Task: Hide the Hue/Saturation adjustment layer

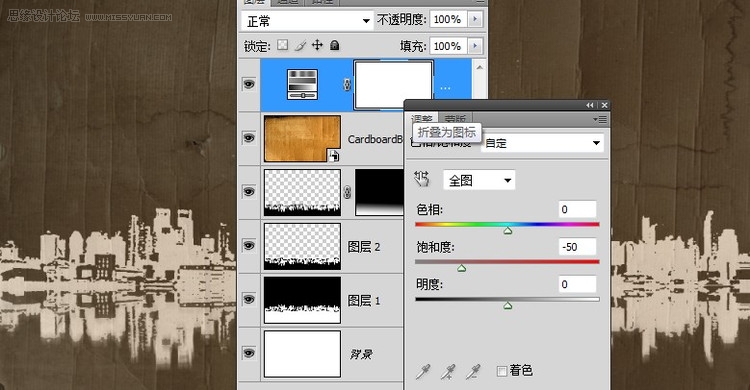Action: [x=249, y=84]
